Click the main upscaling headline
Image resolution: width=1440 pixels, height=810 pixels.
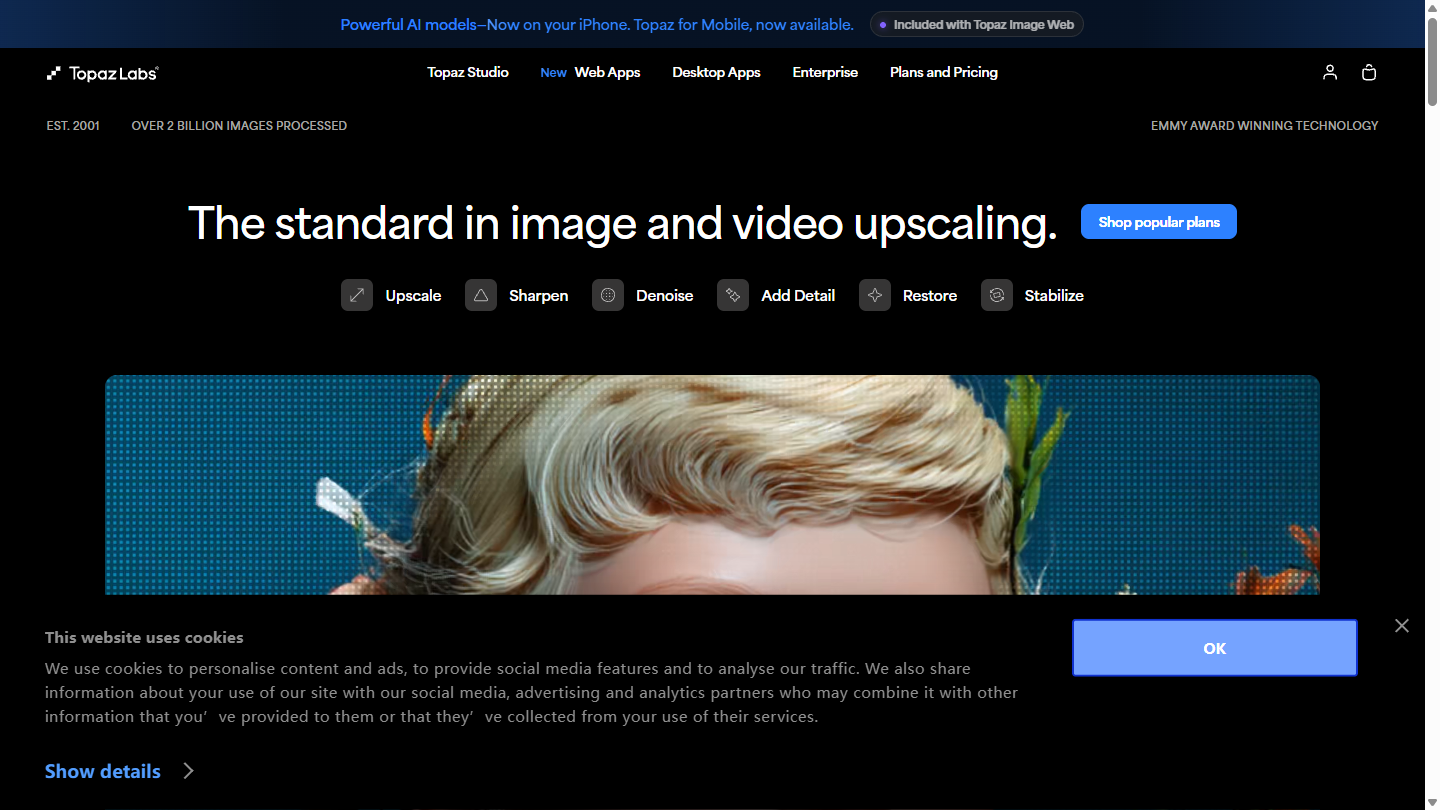pos(622,223)
